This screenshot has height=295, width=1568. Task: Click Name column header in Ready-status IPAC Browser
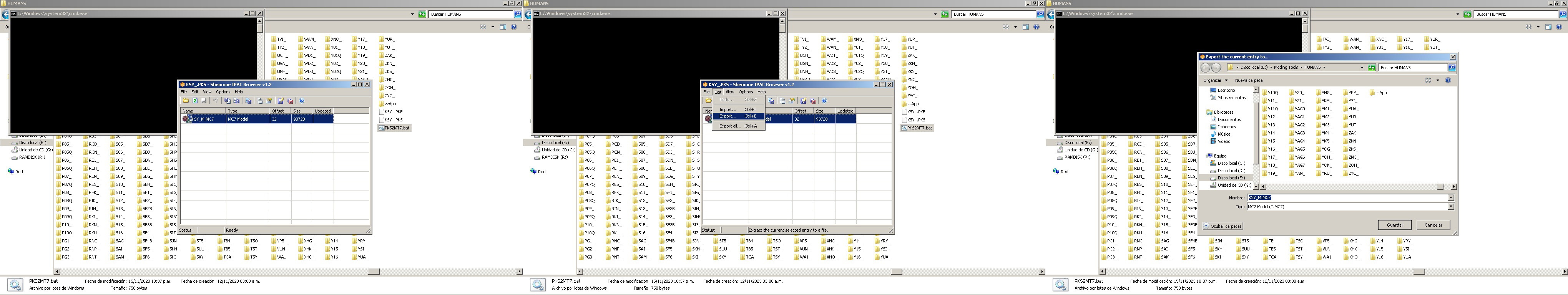pyautogui.click(x=203, y=111)
